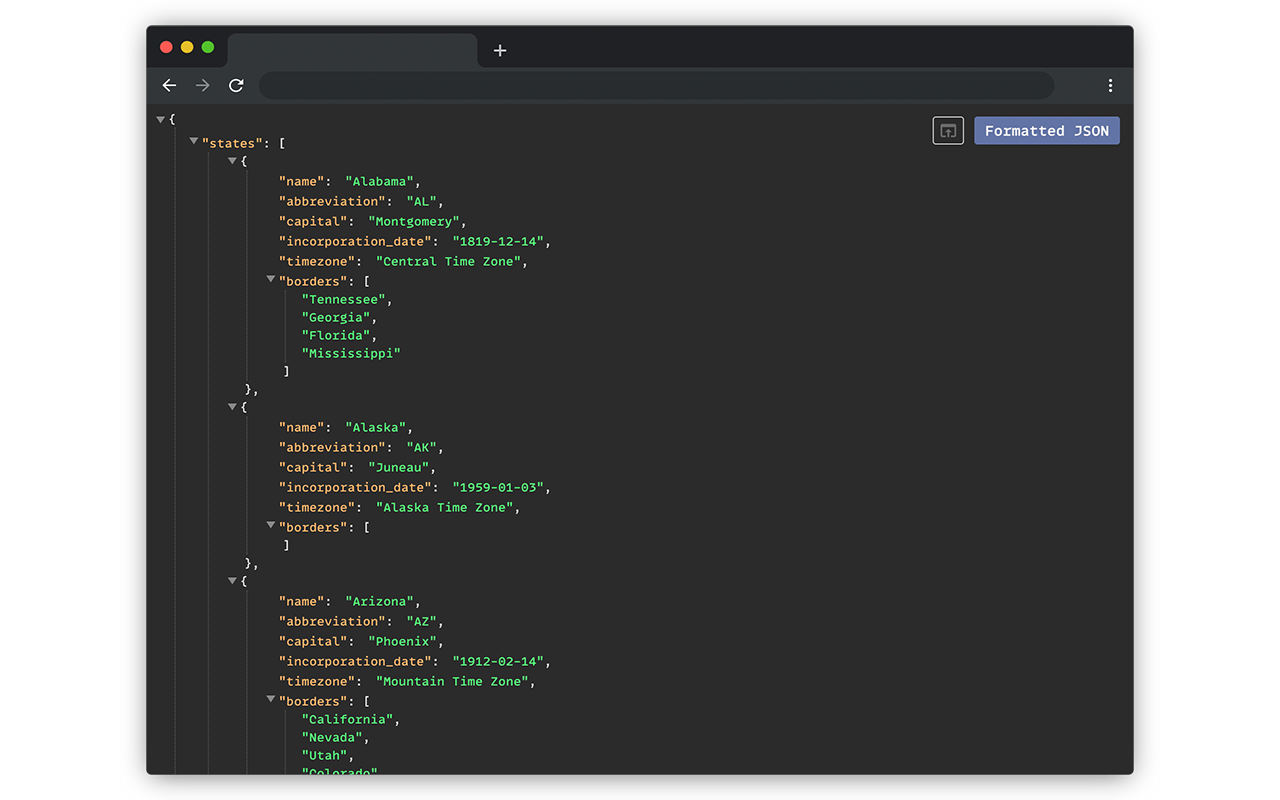The image size is (1280, 800).
Task: Click the "Central Time Zone" value
Action: pos(448,262)
